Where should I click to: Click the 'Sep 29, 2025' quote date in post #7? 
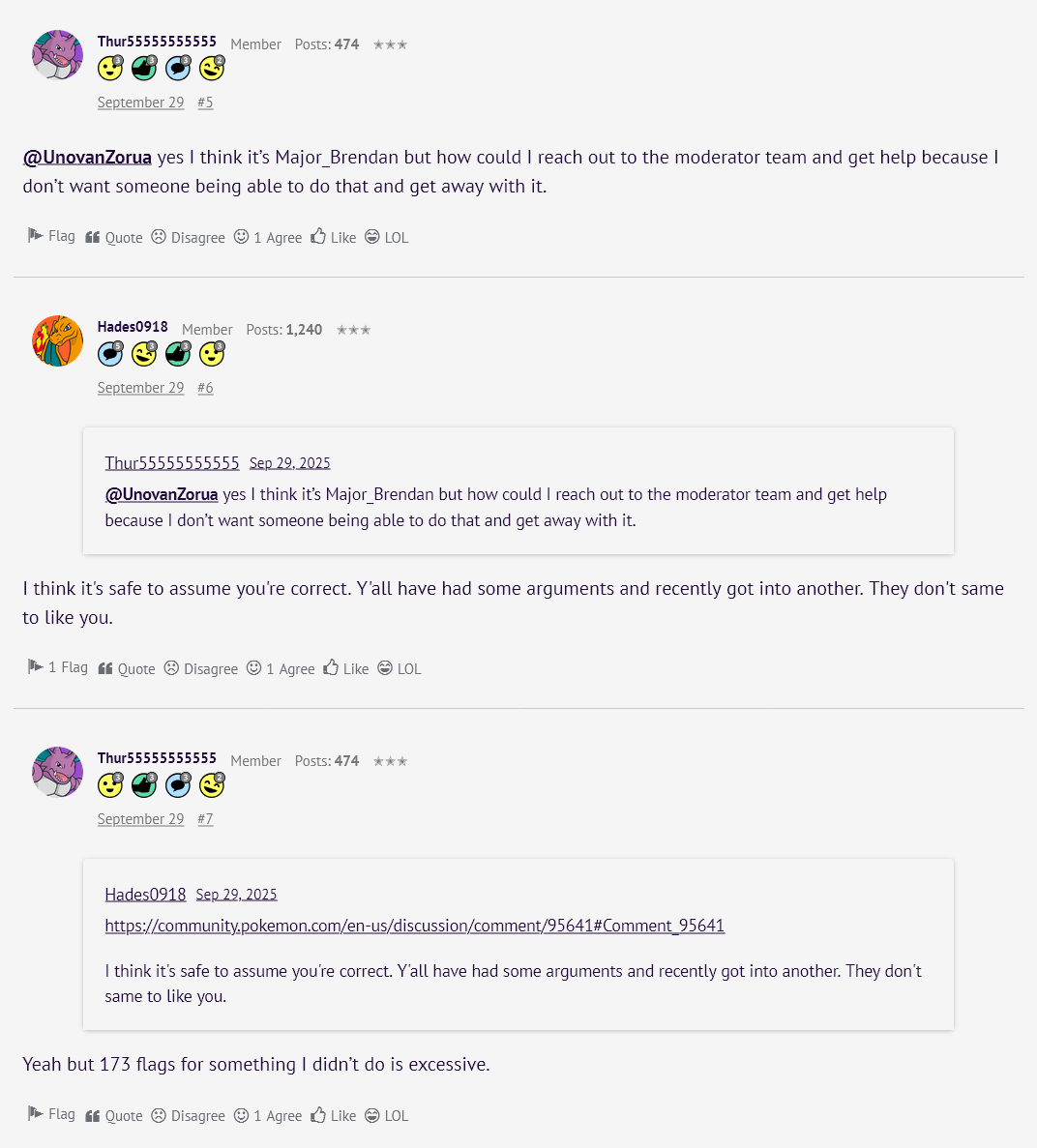coord(236,895)
